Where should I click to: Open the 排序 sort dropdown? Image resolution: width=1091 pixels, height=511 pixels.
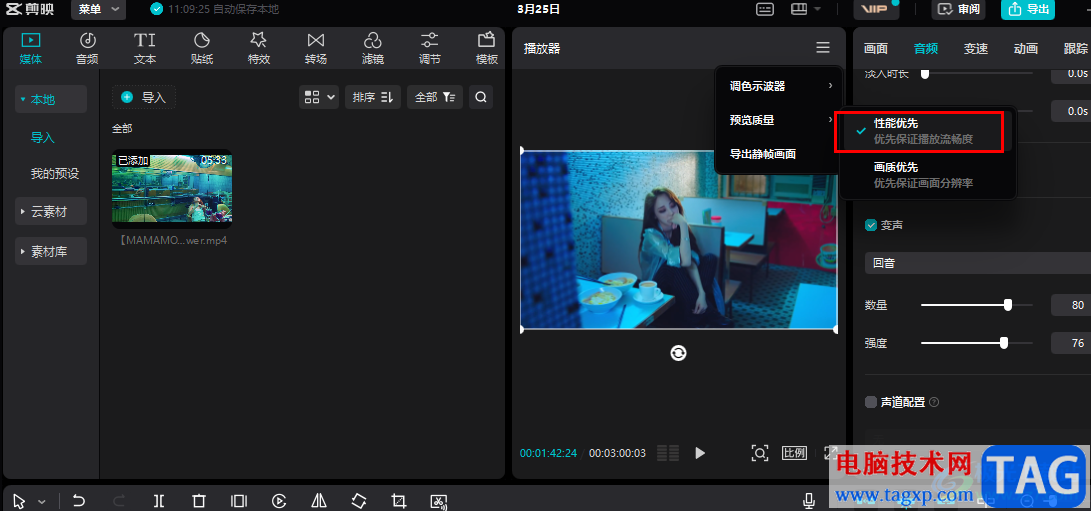[373, 97]
